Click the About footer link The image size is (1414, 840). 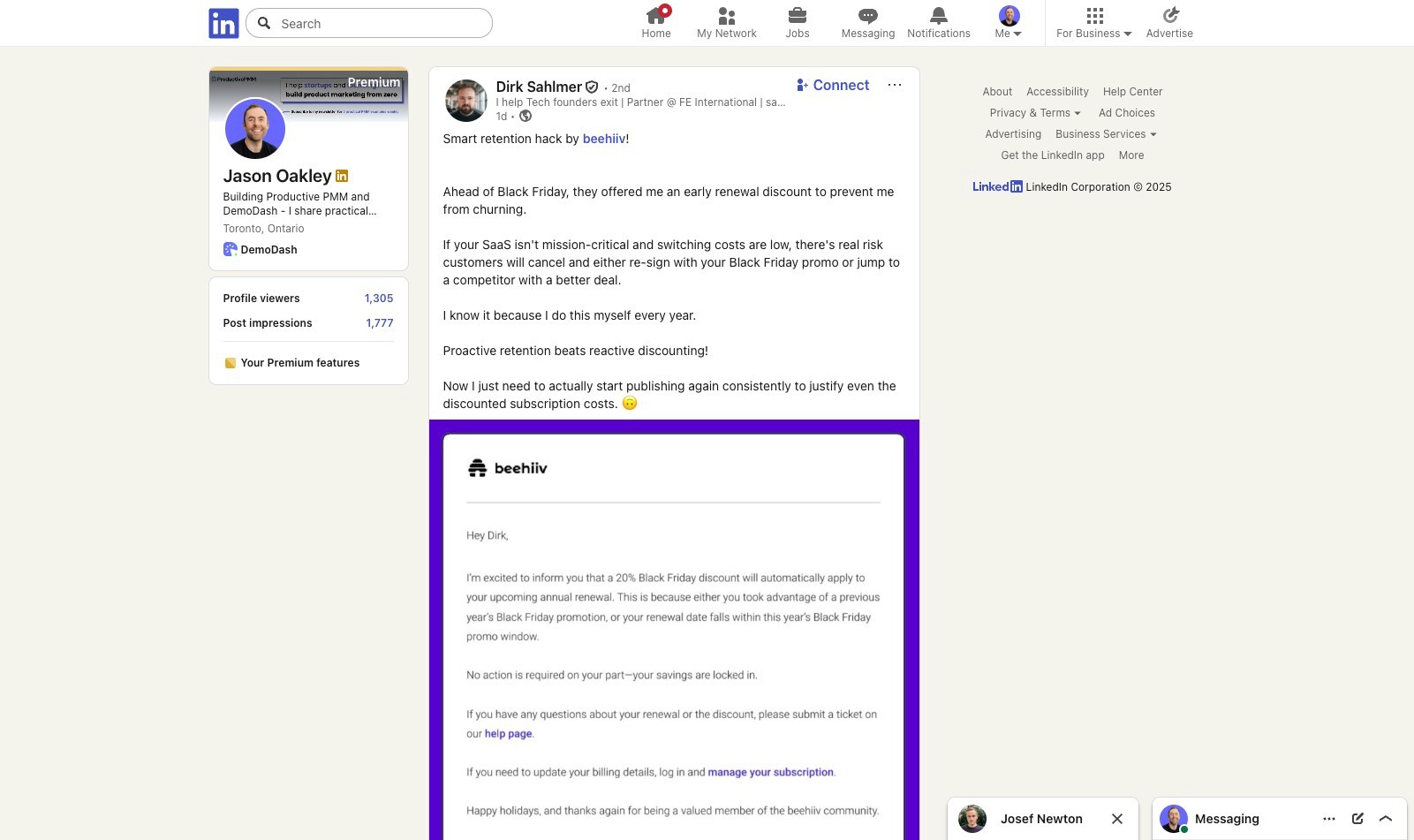point(997,92)
